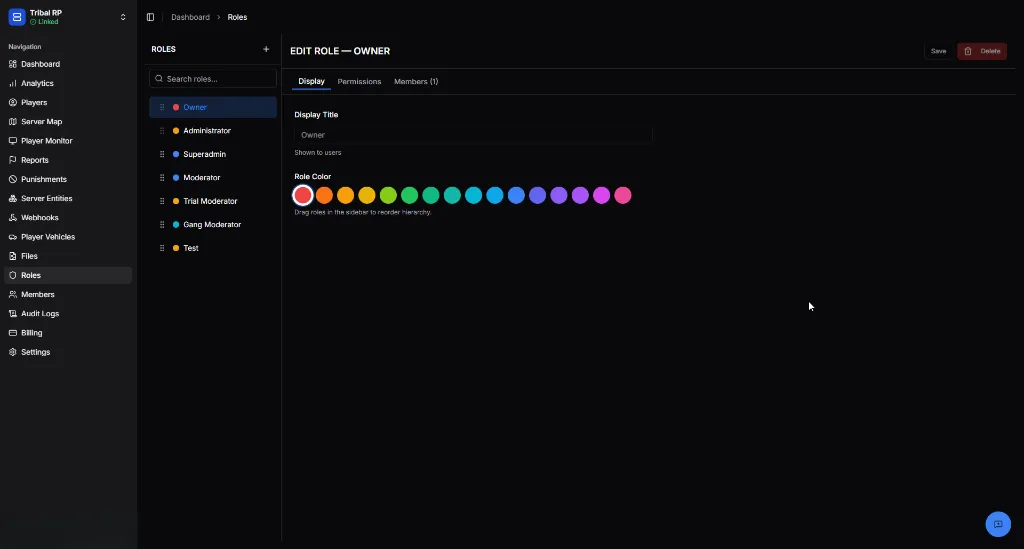The height and width of the screenshot is (549, 1024).
Task: Open the Billing card icon
Action: click(12, 333)
